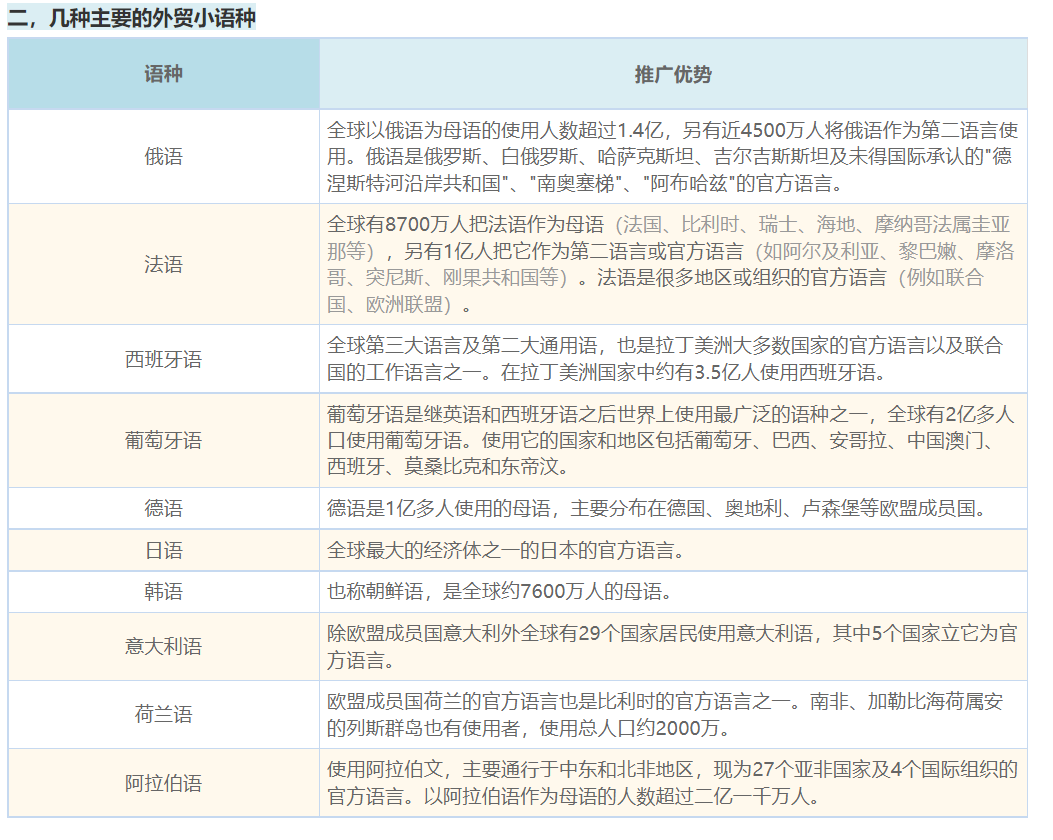Image resolution: width=1053 pixels, height=840 pixels.
Task: Select the 阿拉伯语 language name cell
Action: [163, 783]
